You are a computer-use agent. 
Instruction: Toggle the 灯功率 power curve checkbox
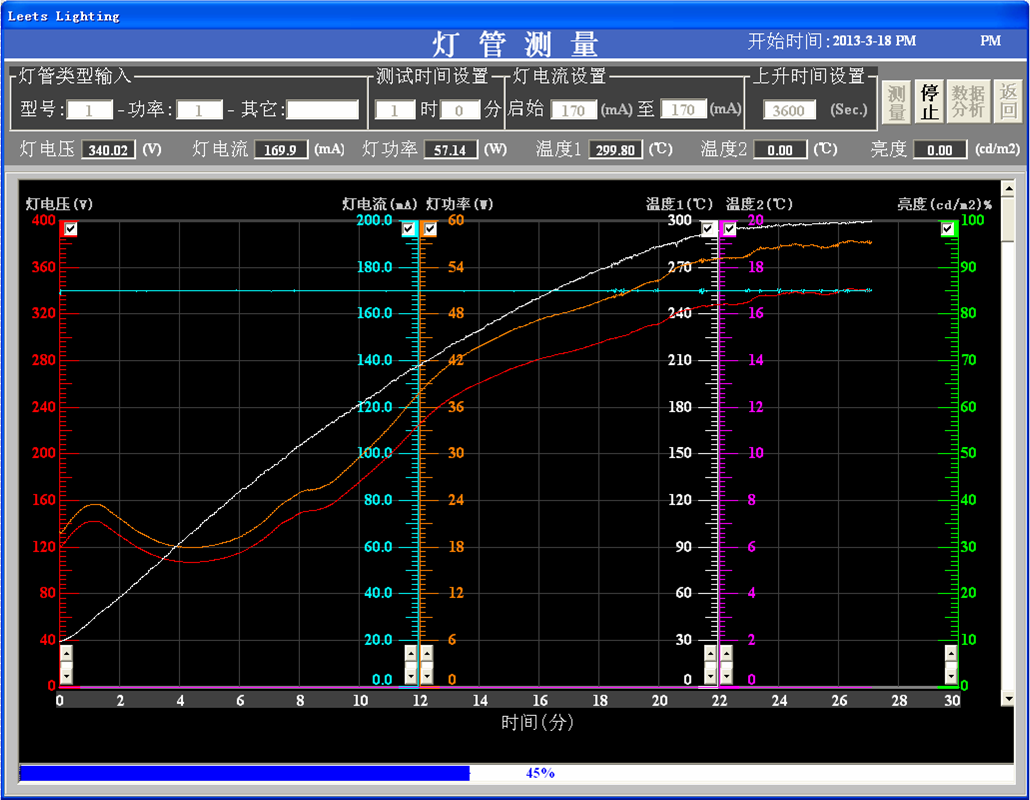(x=429, y=229)
